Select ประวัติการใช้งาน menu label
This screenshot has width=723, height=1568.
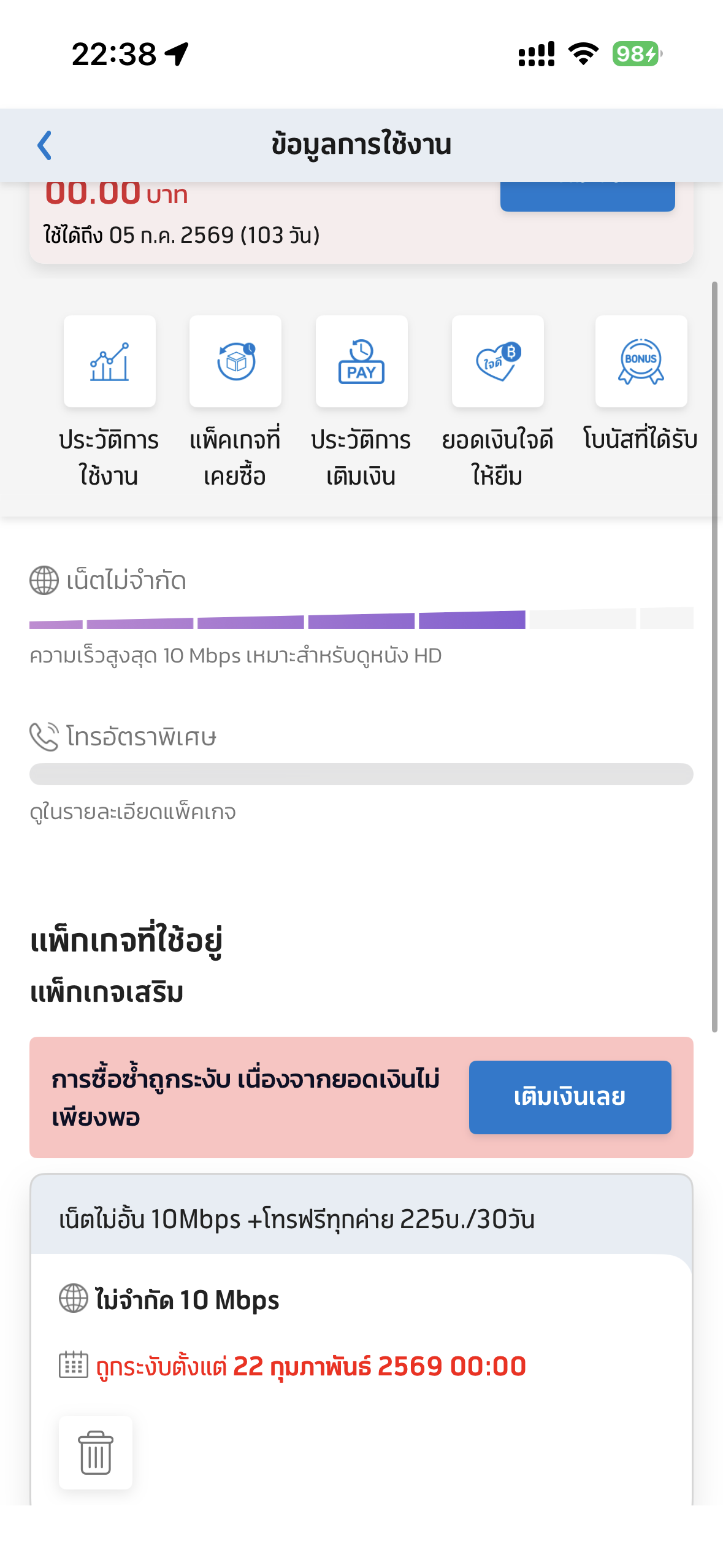(x=109, y=458)
